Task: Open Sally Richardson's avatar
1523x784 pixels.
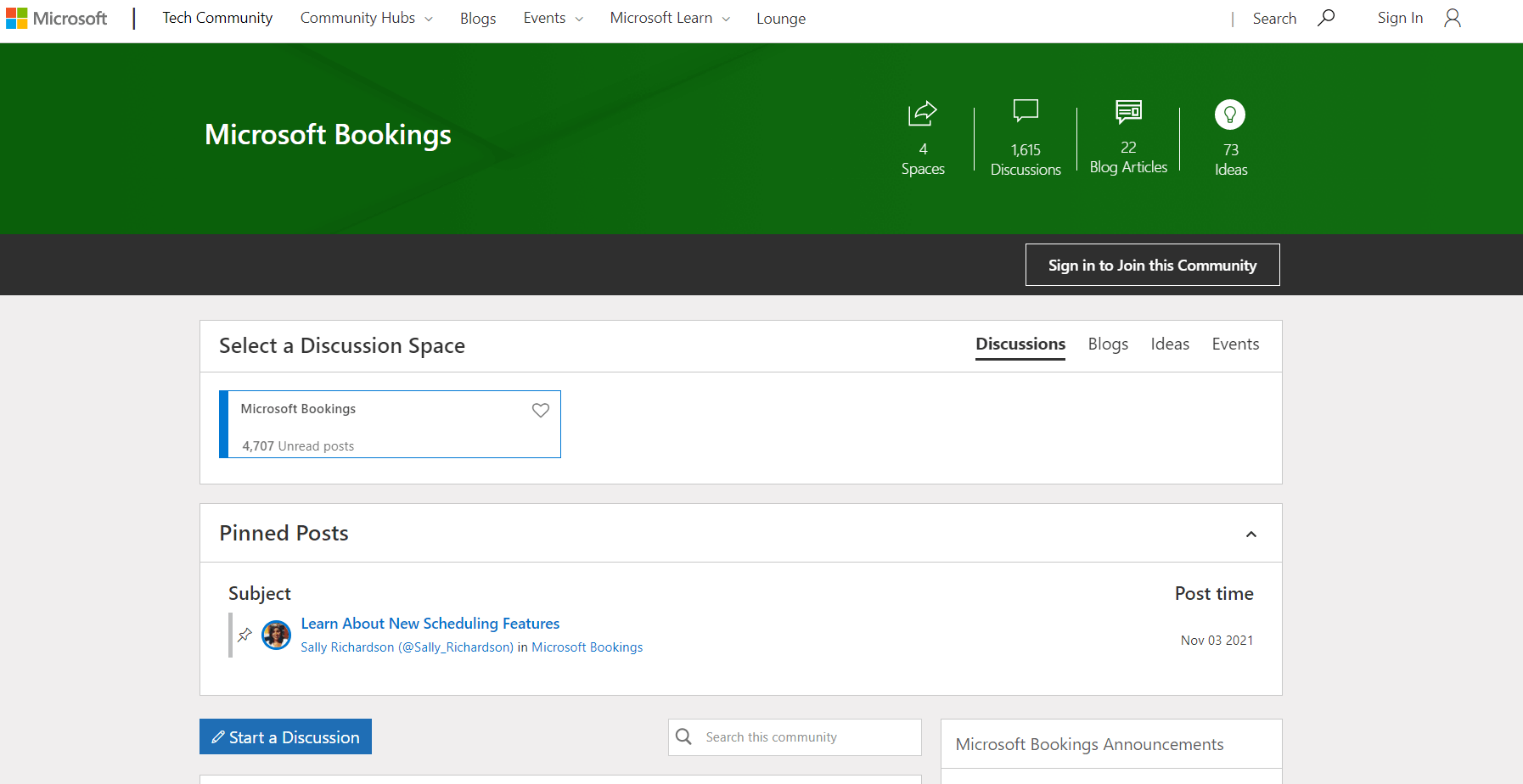Action: [276, 635]
